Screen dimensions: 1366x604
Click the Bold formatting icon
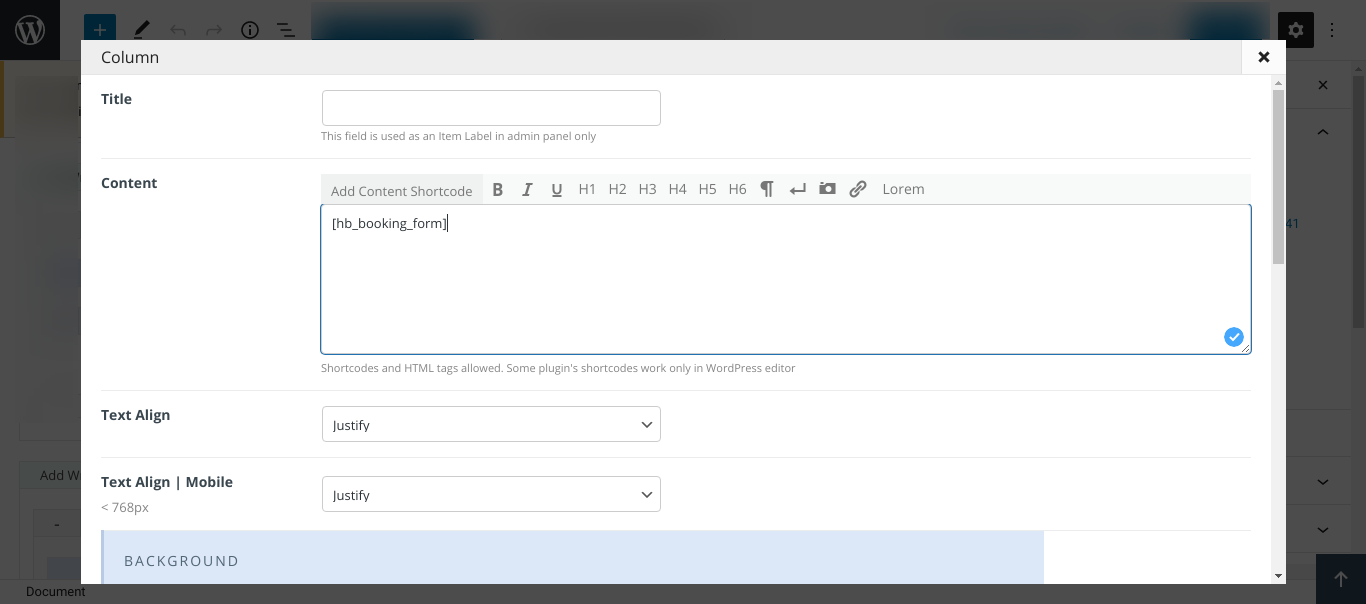[497, 189]
